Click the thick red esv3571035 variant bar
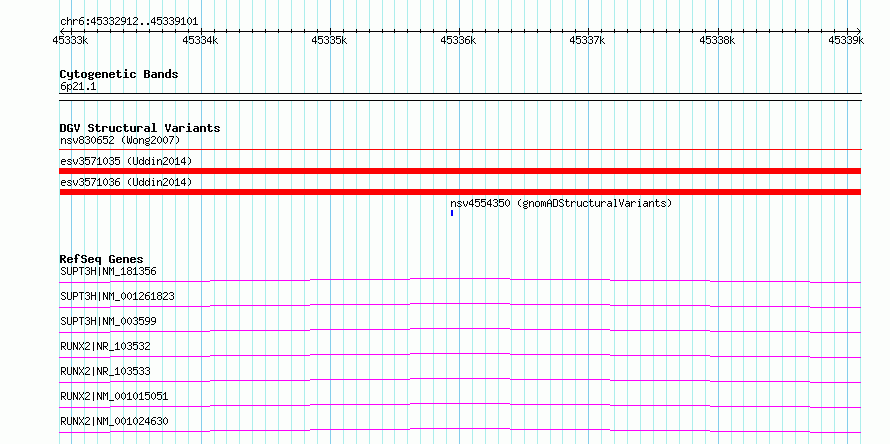Screen dimensions: 890x444 pyautogui.click(x=460, y=171)
